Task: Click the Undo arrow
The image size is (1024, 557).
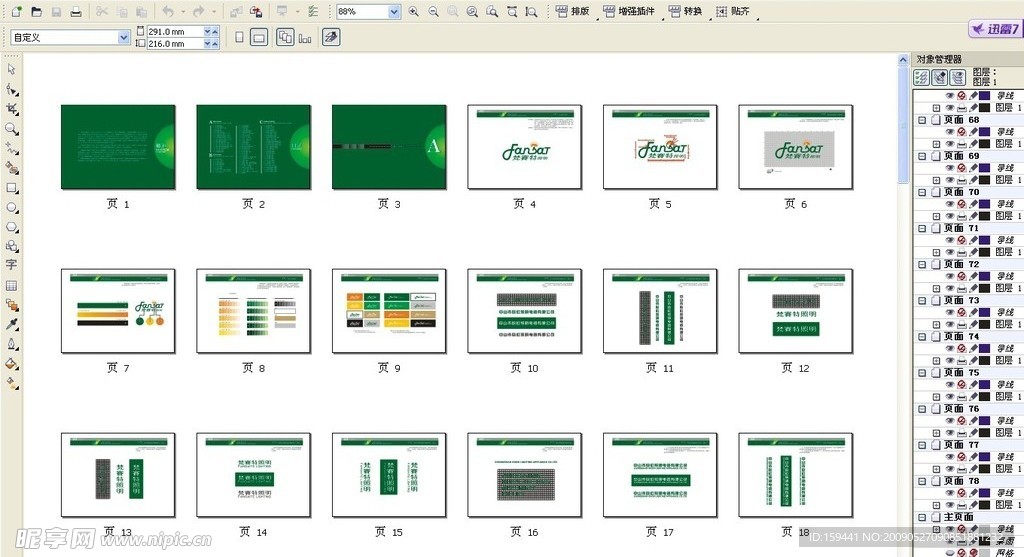Action: pyautogui.click(x=168, y=12)
